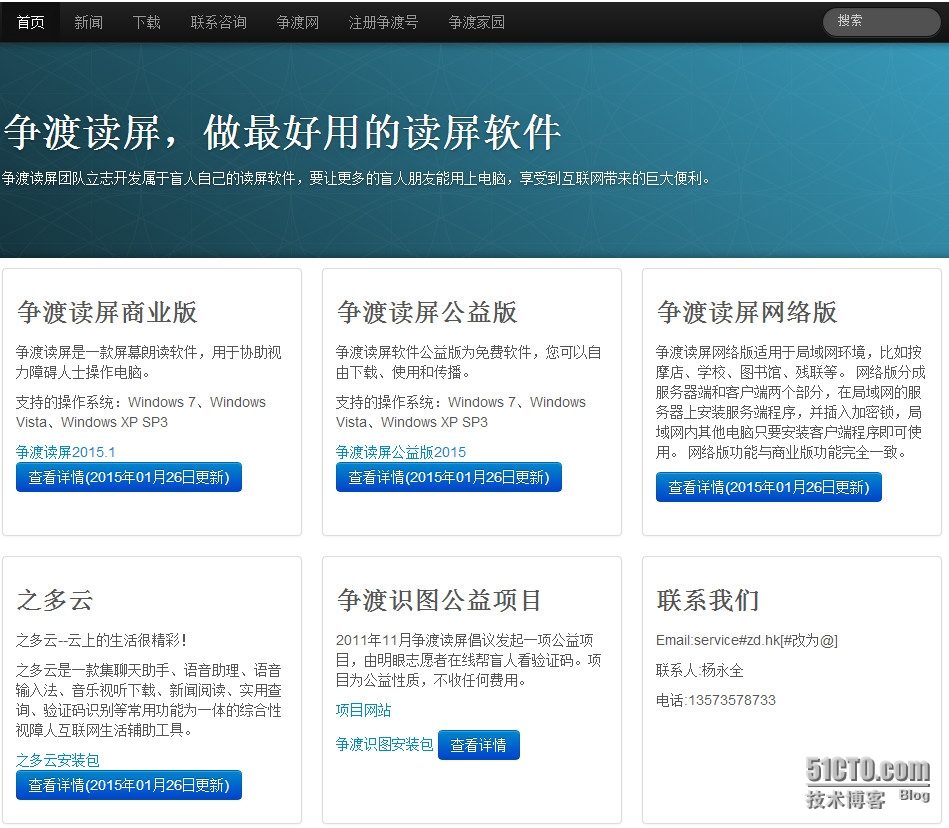Click the 争渡读屏商业版 heading

[x=107, y=312]
